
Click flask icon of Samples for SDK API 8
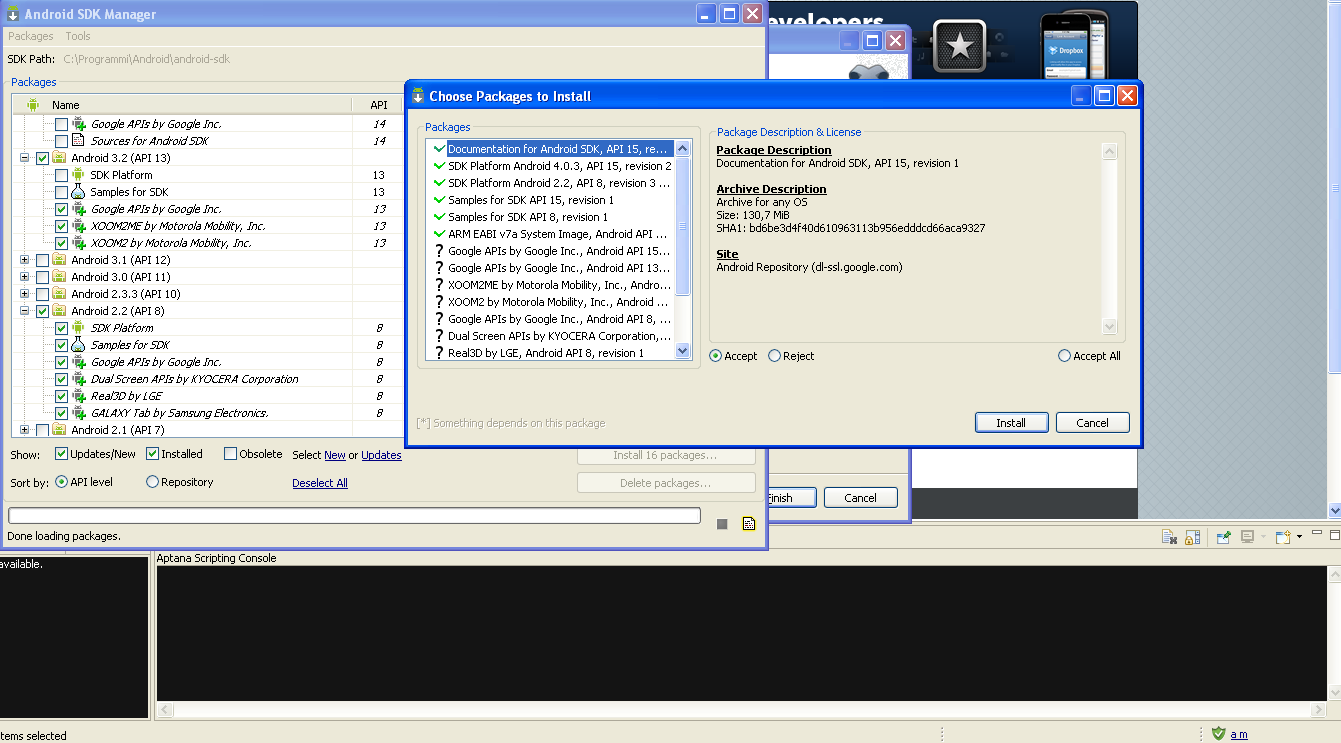point(79,345)
